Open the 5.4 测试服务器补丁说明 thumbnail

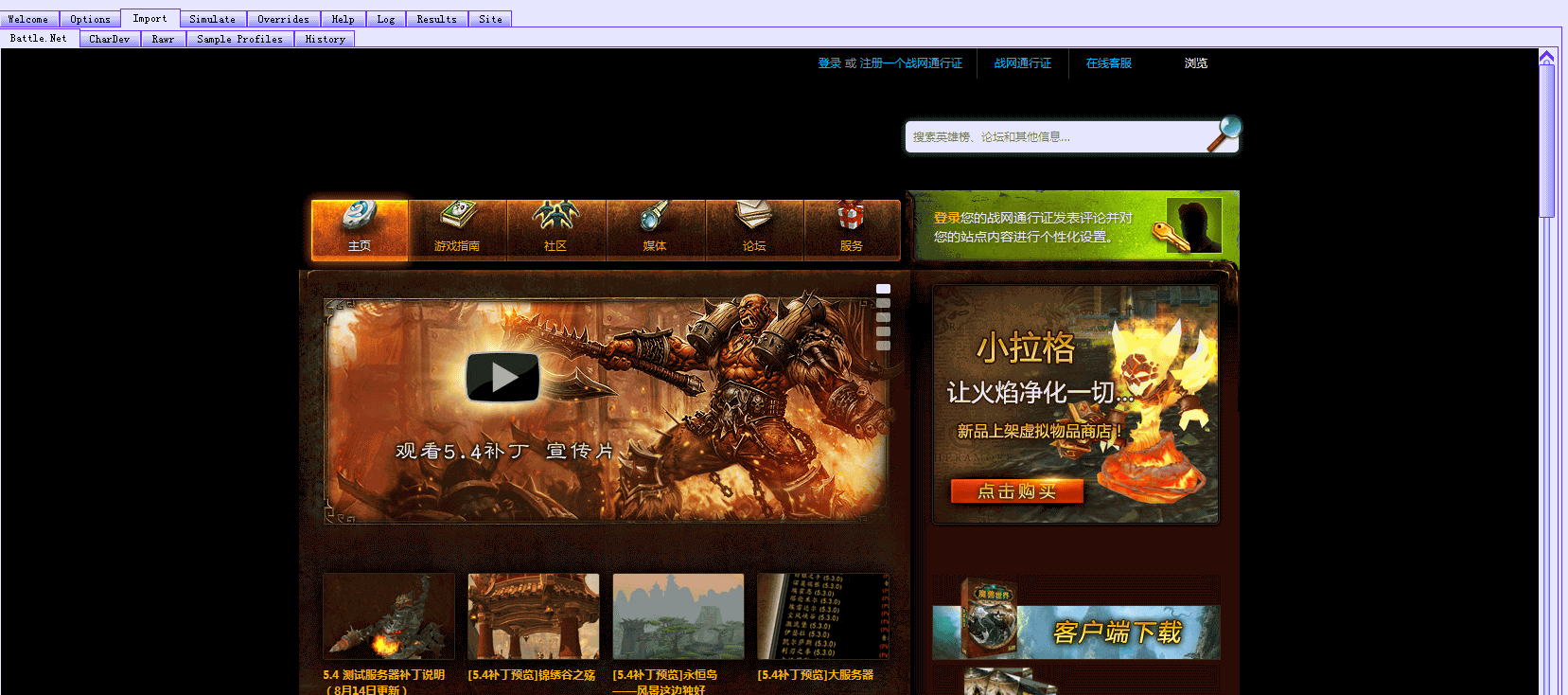pos(389,615)
